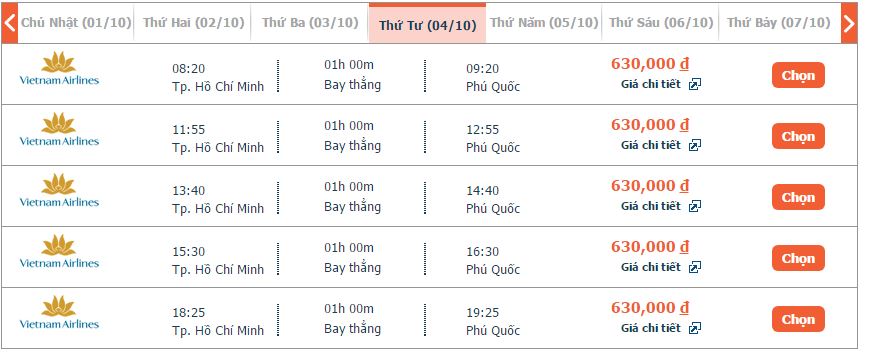Screen dimensions: 870x361
Task: Click the 630,000 đ price of 13:40 flight
Action: 650,186
